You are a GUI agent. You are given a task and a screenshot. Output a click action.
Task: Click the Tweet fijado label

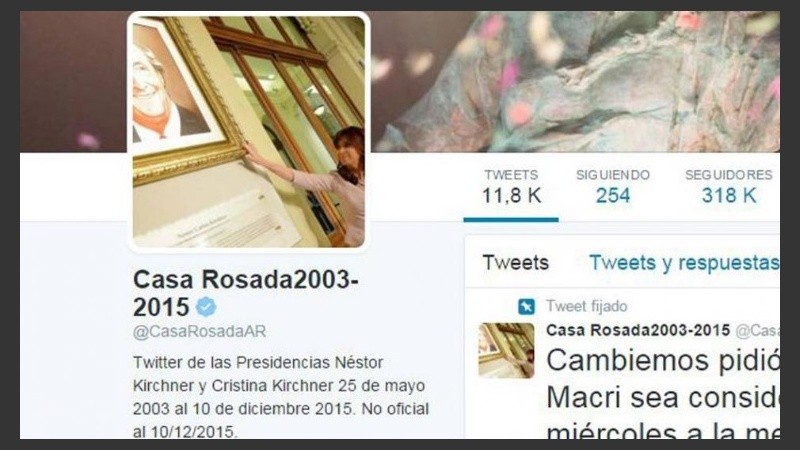coord(587,306)
